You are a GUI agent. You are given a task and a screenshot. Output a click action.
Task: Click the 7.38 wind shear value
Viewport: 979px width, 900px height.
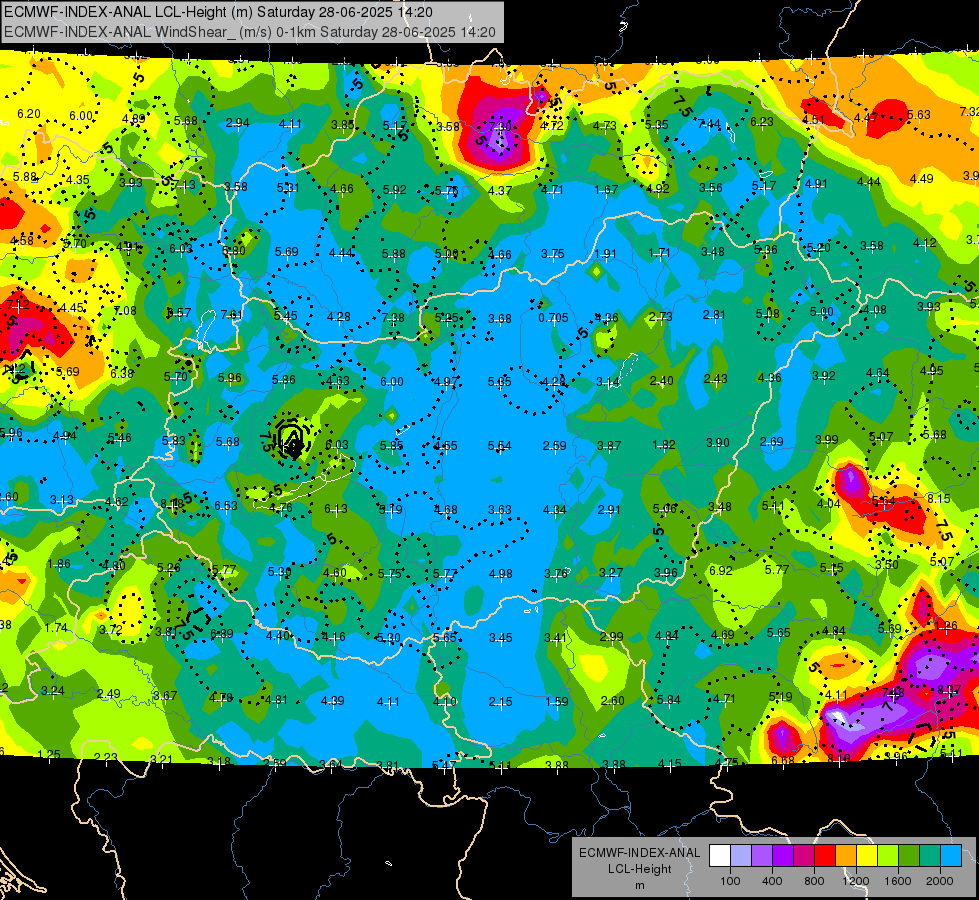(x=393, y=318)
